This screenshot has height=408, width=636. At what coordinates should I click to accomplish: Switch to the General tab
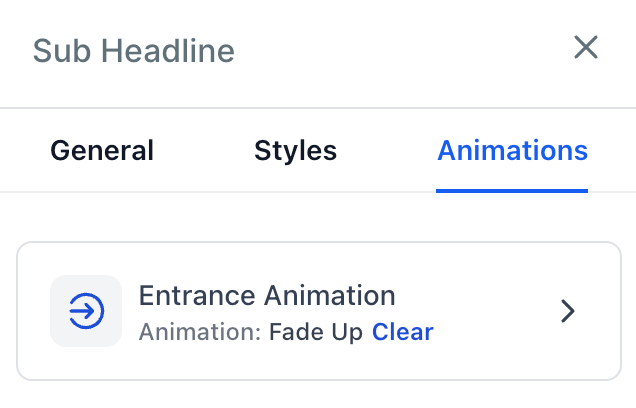[x=102, y=151]
